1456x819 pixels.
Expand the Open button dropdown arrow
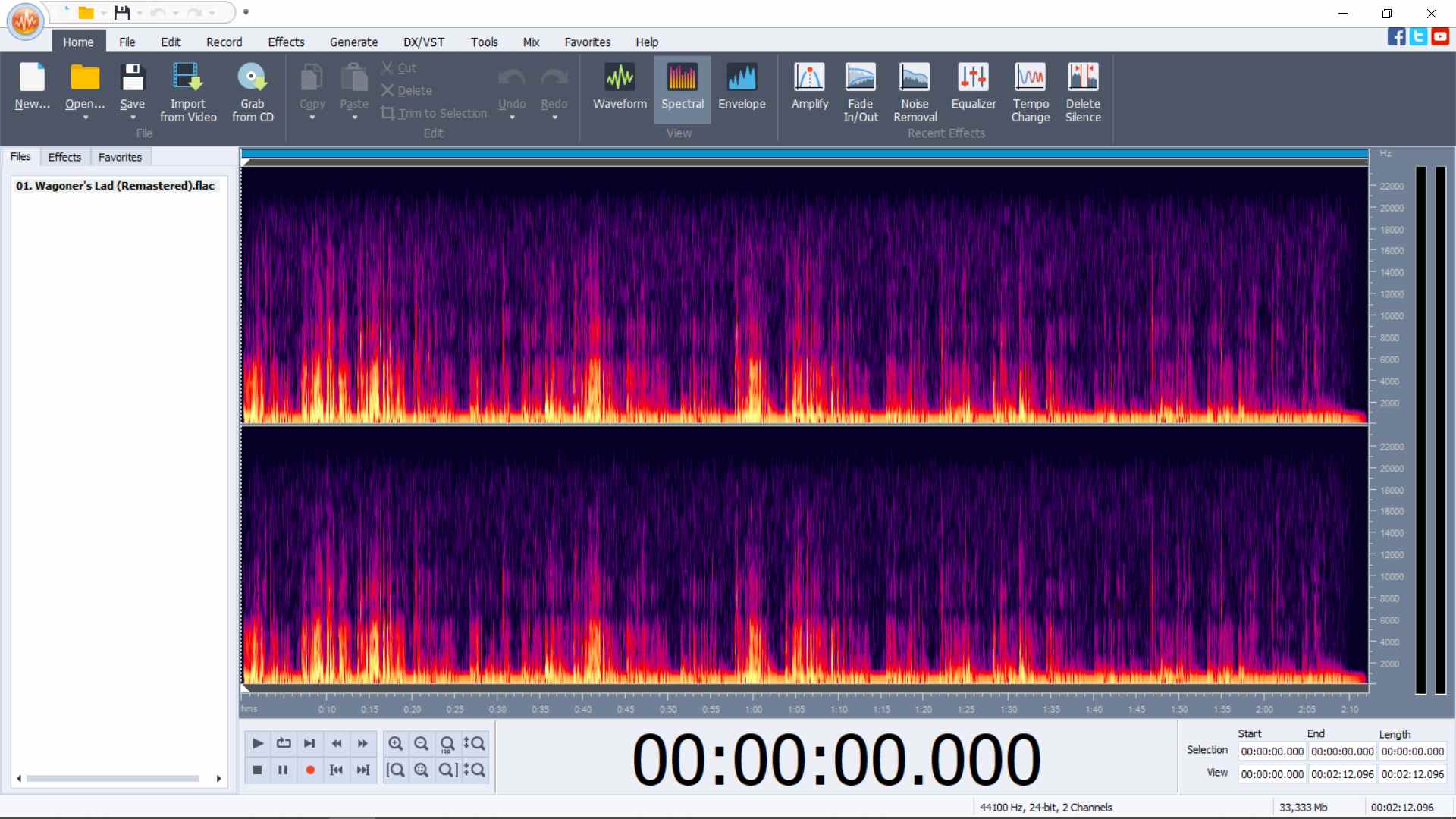85,118
